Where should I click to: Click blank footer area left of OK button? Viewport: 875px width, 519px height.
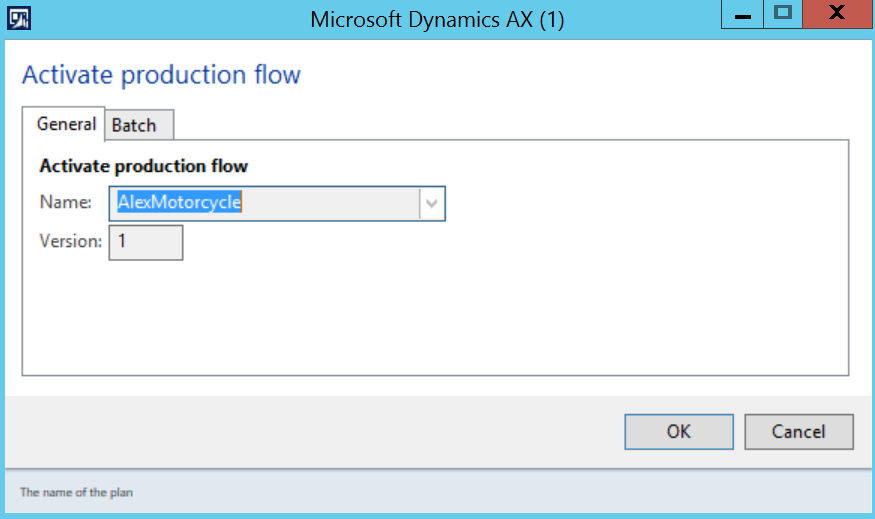[x=300, y=432]
